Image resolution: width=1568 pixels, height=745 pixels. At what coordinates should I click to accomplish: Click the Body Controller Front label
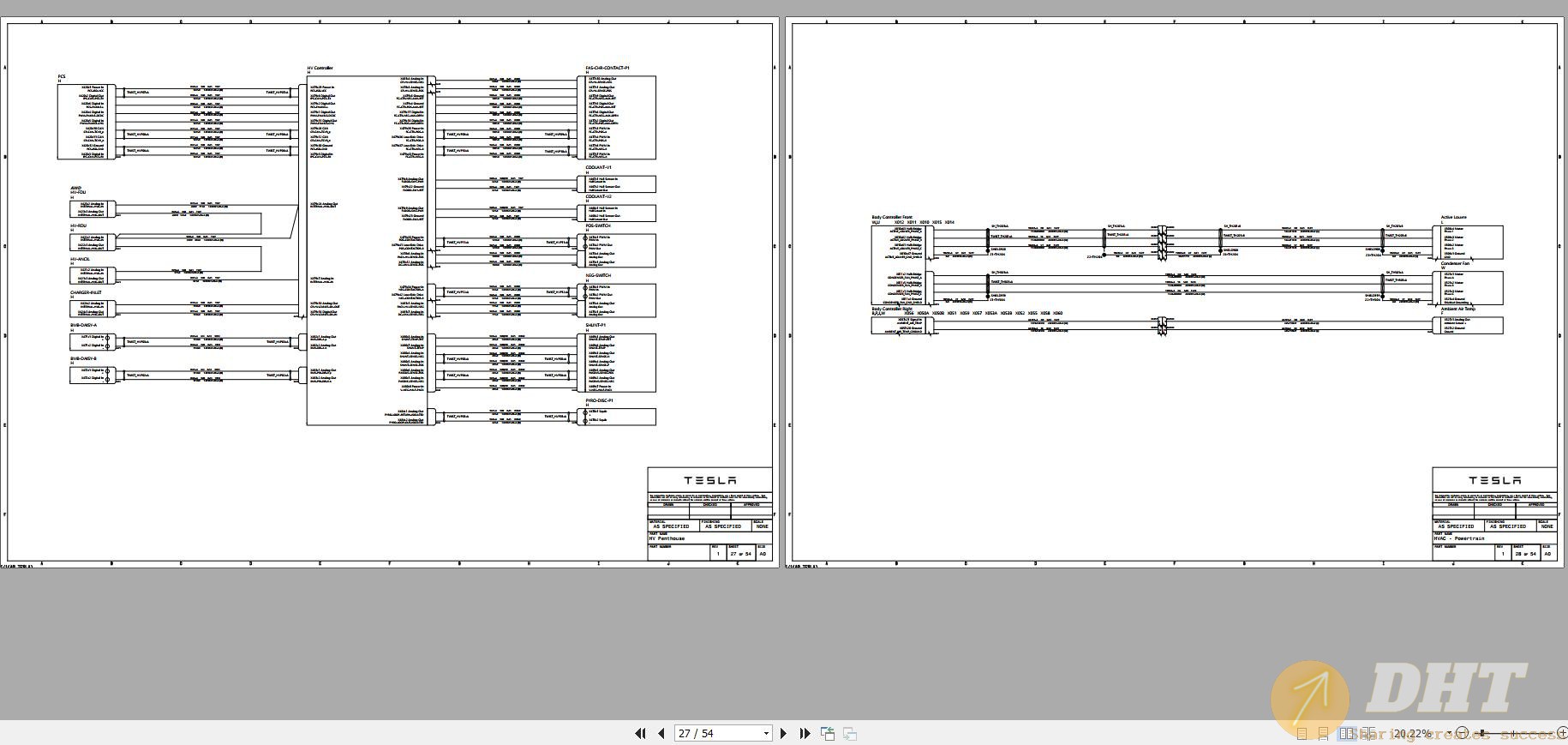[892, 218]
